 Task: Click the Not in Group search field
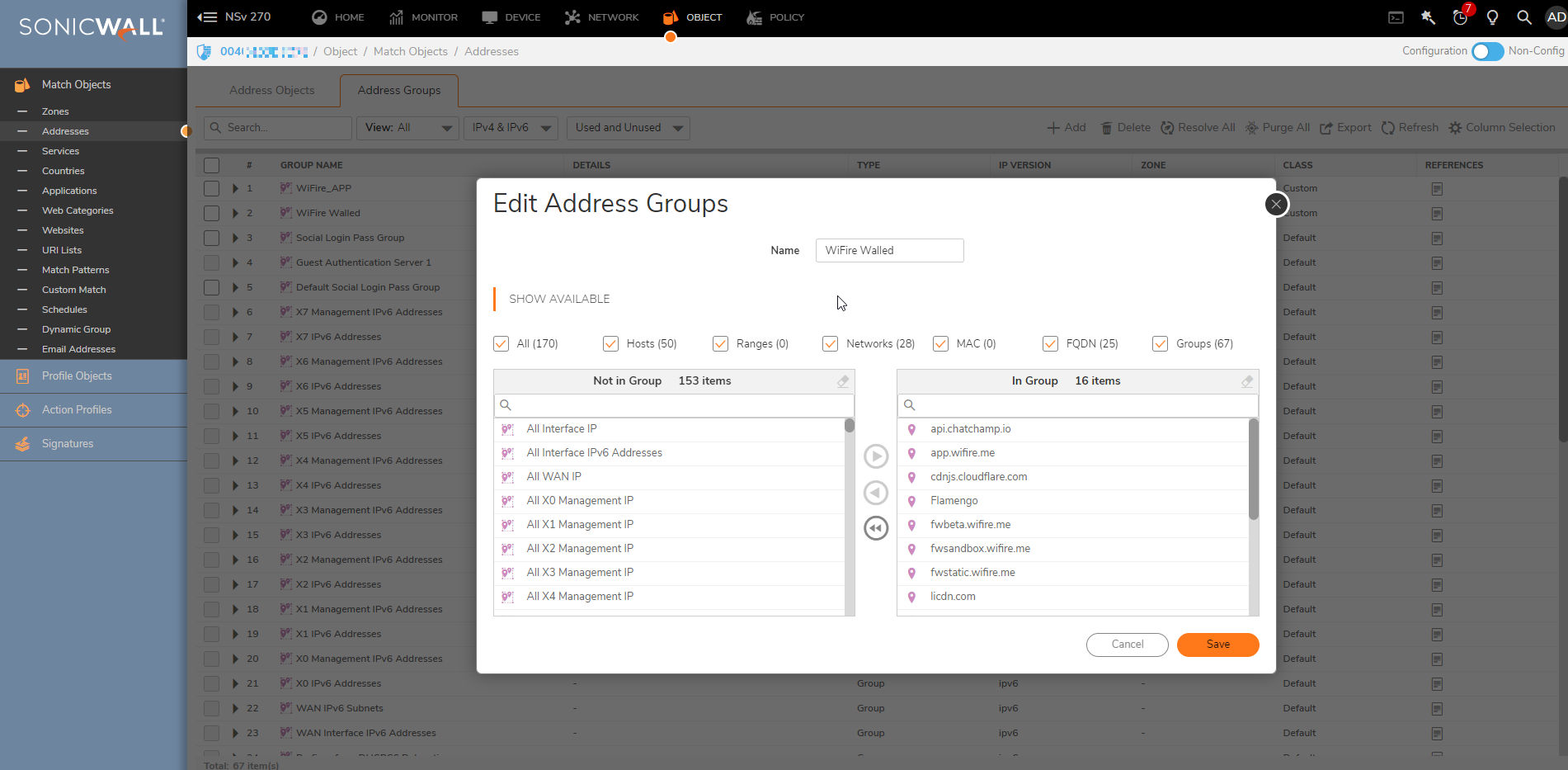(x=674, y=405)
